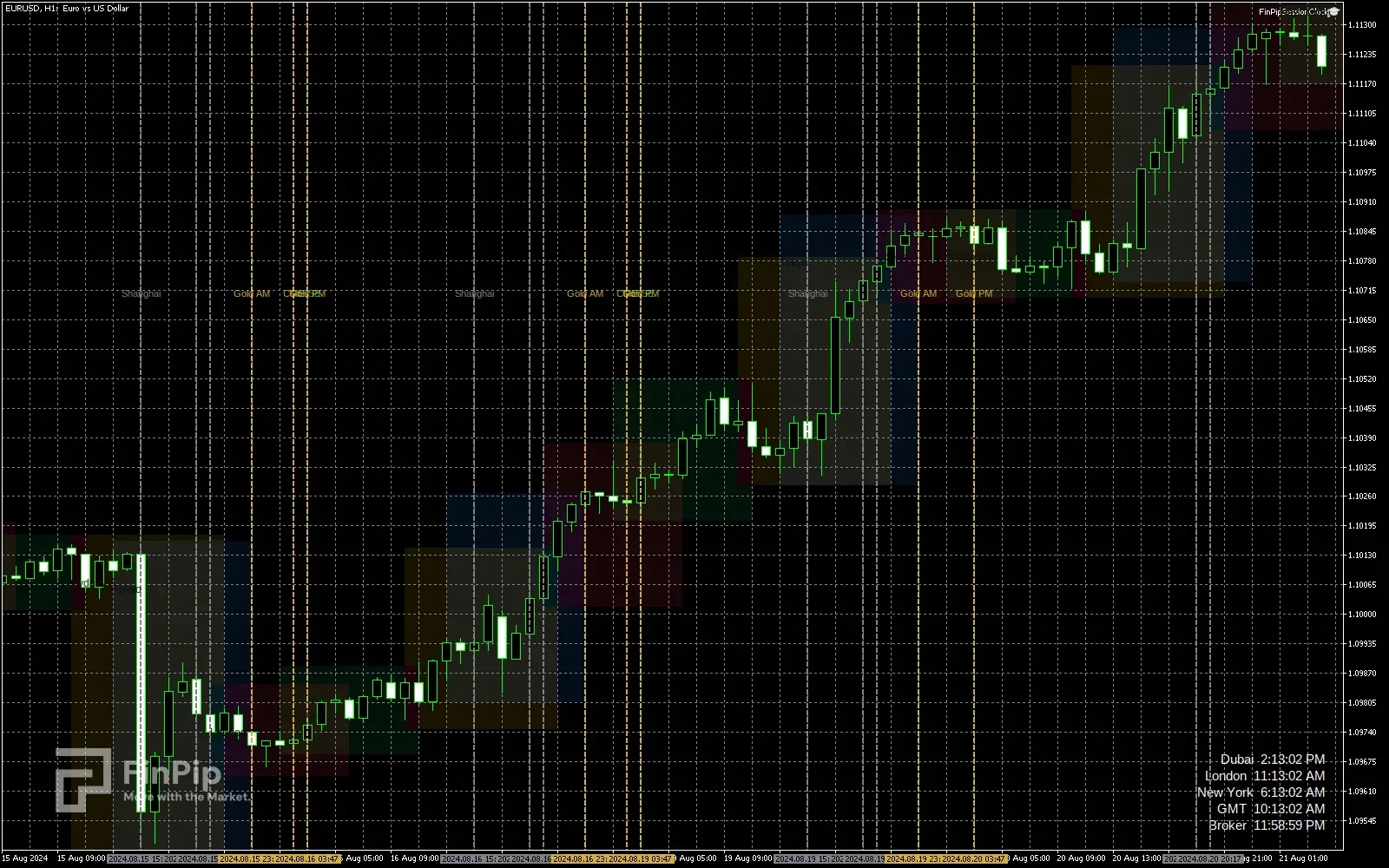Click the 20 Aug 09:00 time axis label
Screen dimensions: 1389x868
pos(1081,858)
